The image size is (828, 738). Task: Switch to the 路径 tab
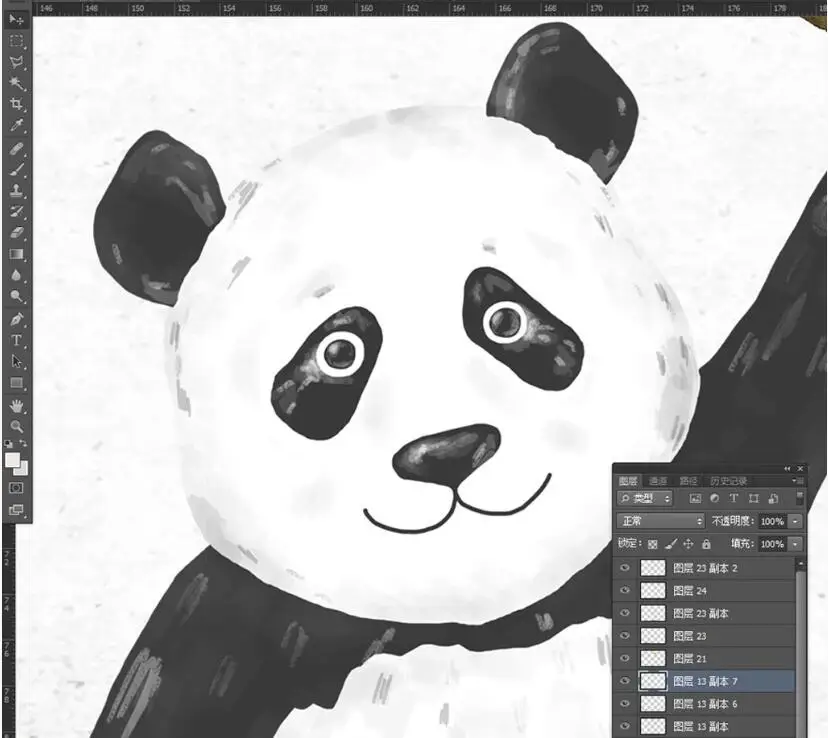point(688,481)
